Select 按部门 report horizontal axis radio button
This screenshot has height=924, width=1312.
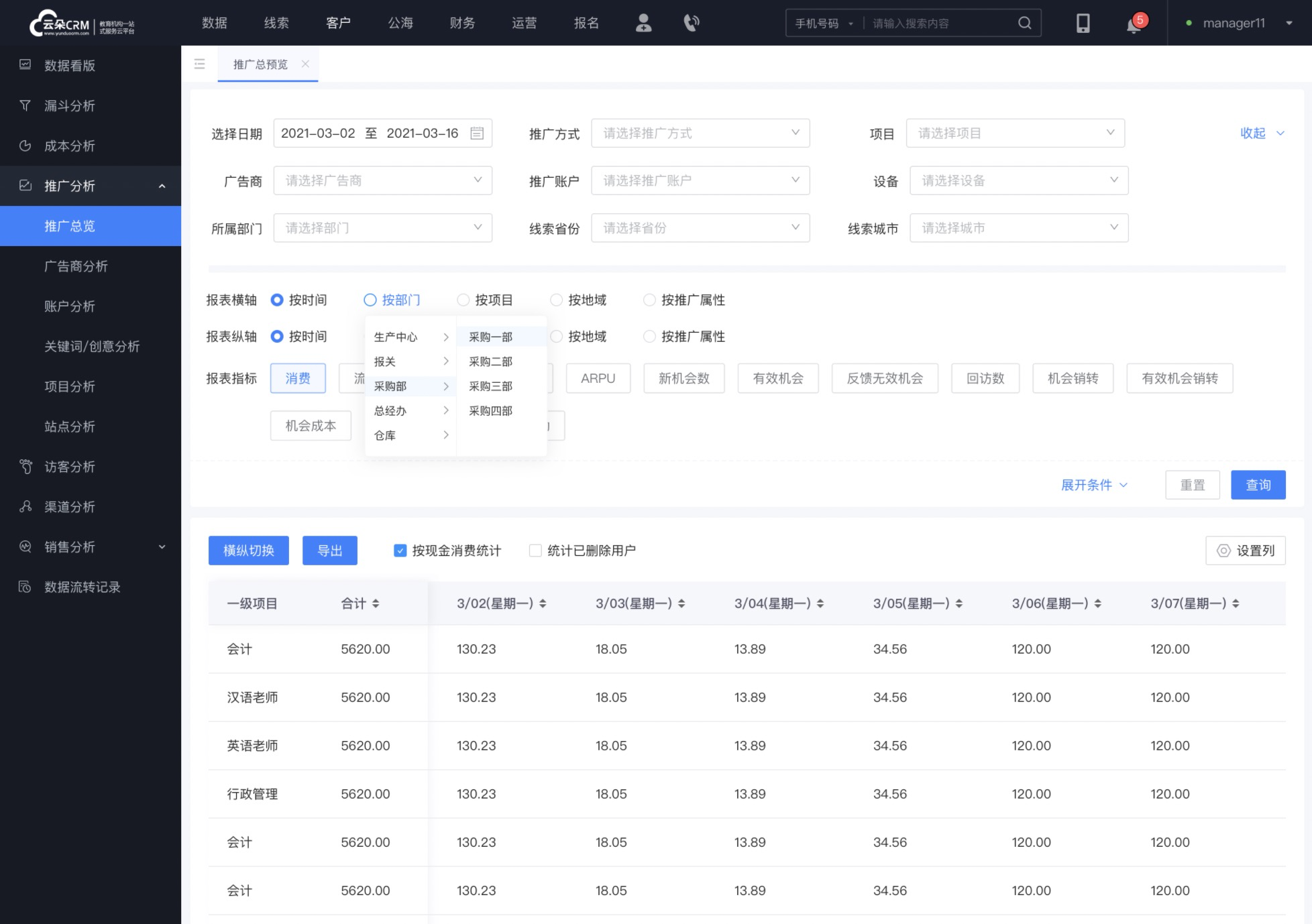[369, 300]
